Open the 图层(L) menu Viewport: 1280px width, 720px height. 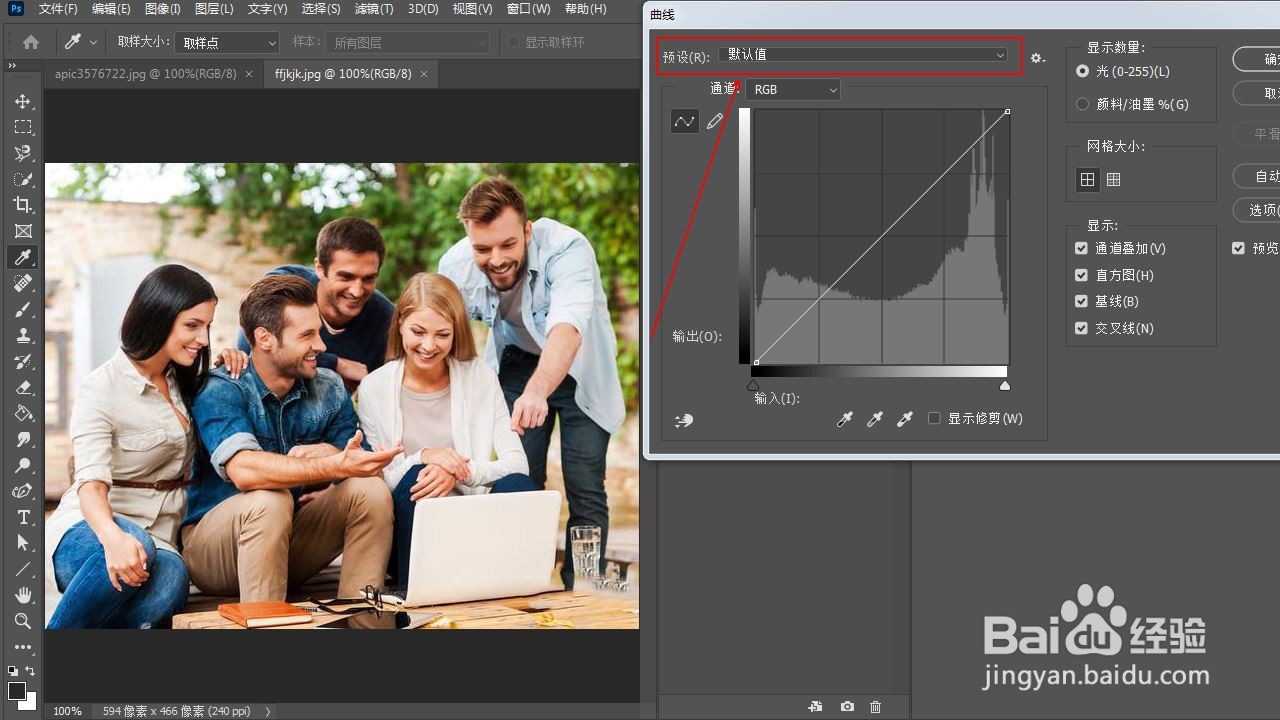click(214, 9)
